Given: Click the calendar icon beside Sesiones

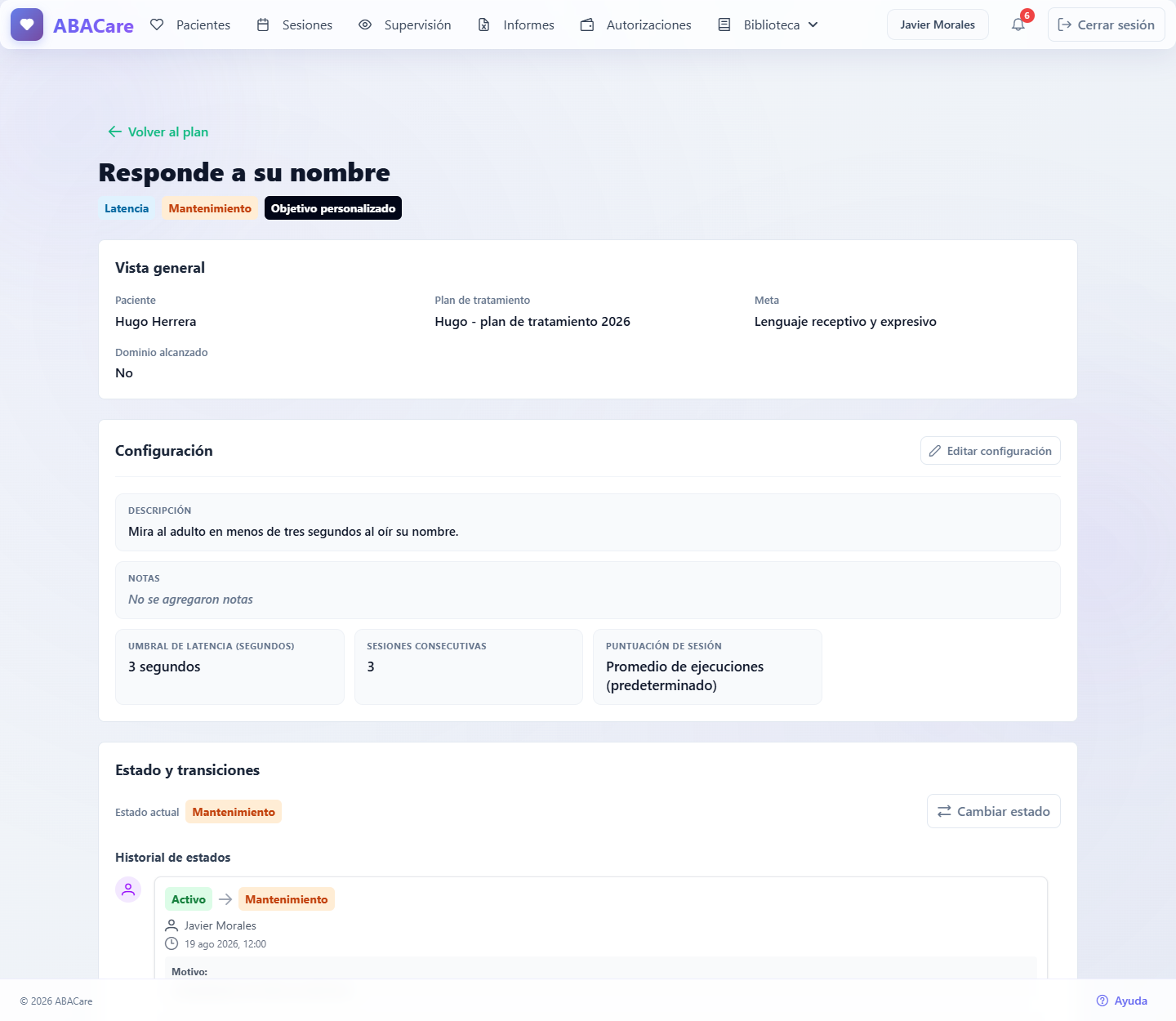Looking at the screenshot, I should pos(263,25).
